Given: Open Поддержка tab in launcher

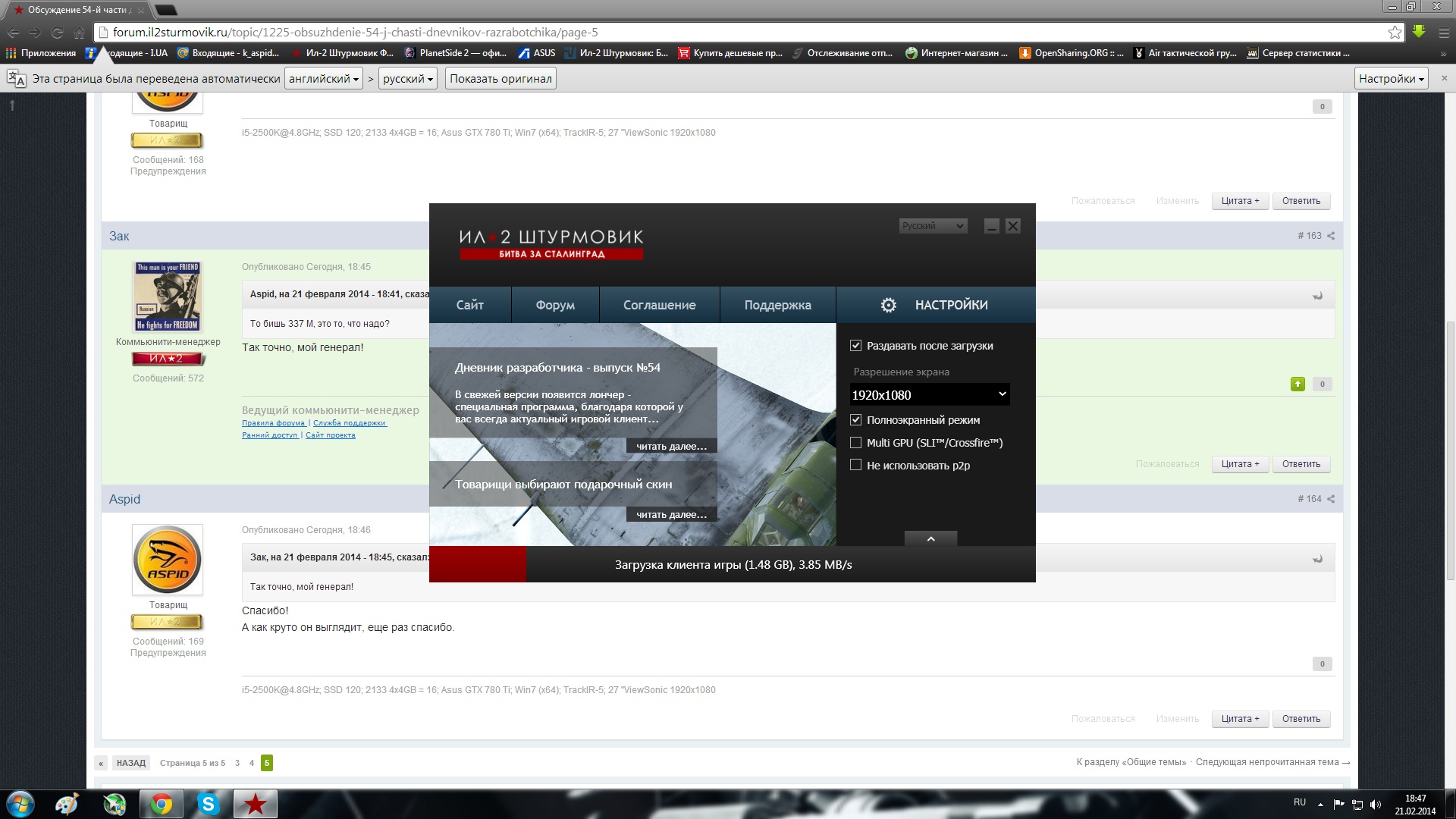Looking at the screenshot, I should [777, 305].
